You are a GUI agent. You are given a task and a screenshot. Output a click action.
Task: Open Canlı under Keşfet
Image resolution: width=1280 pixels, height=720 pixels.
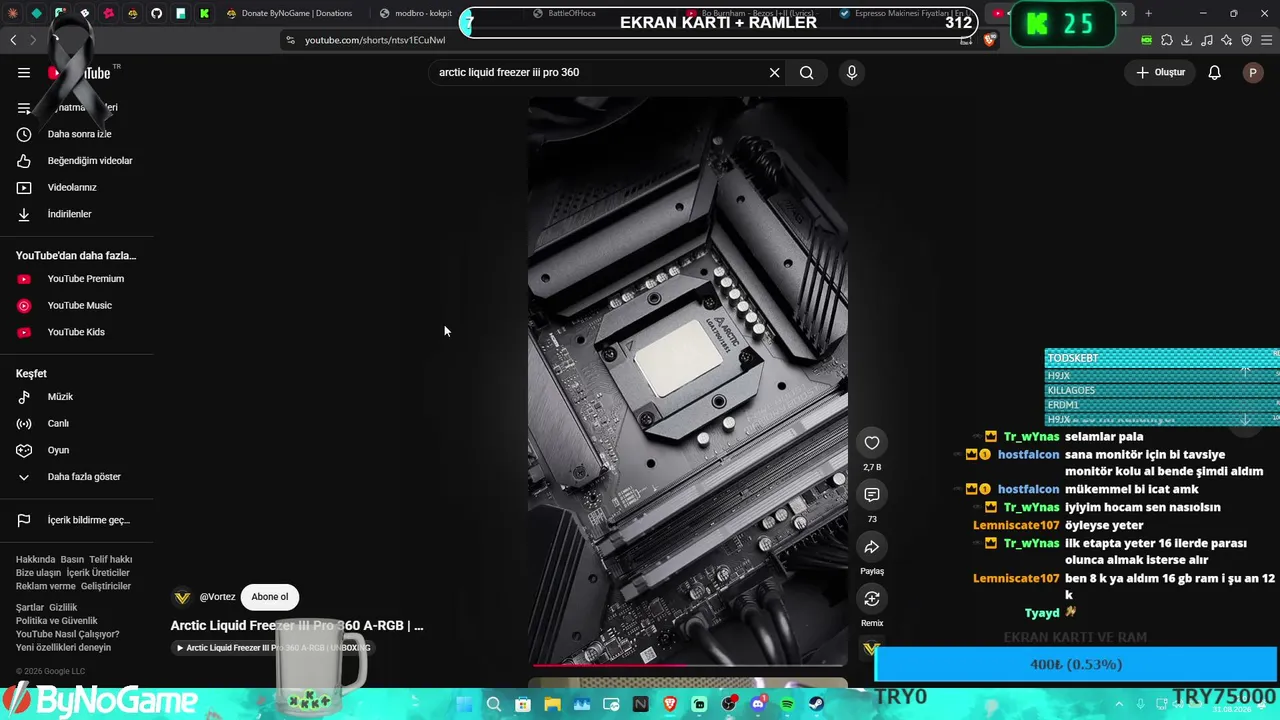click(x=79, y=424)
